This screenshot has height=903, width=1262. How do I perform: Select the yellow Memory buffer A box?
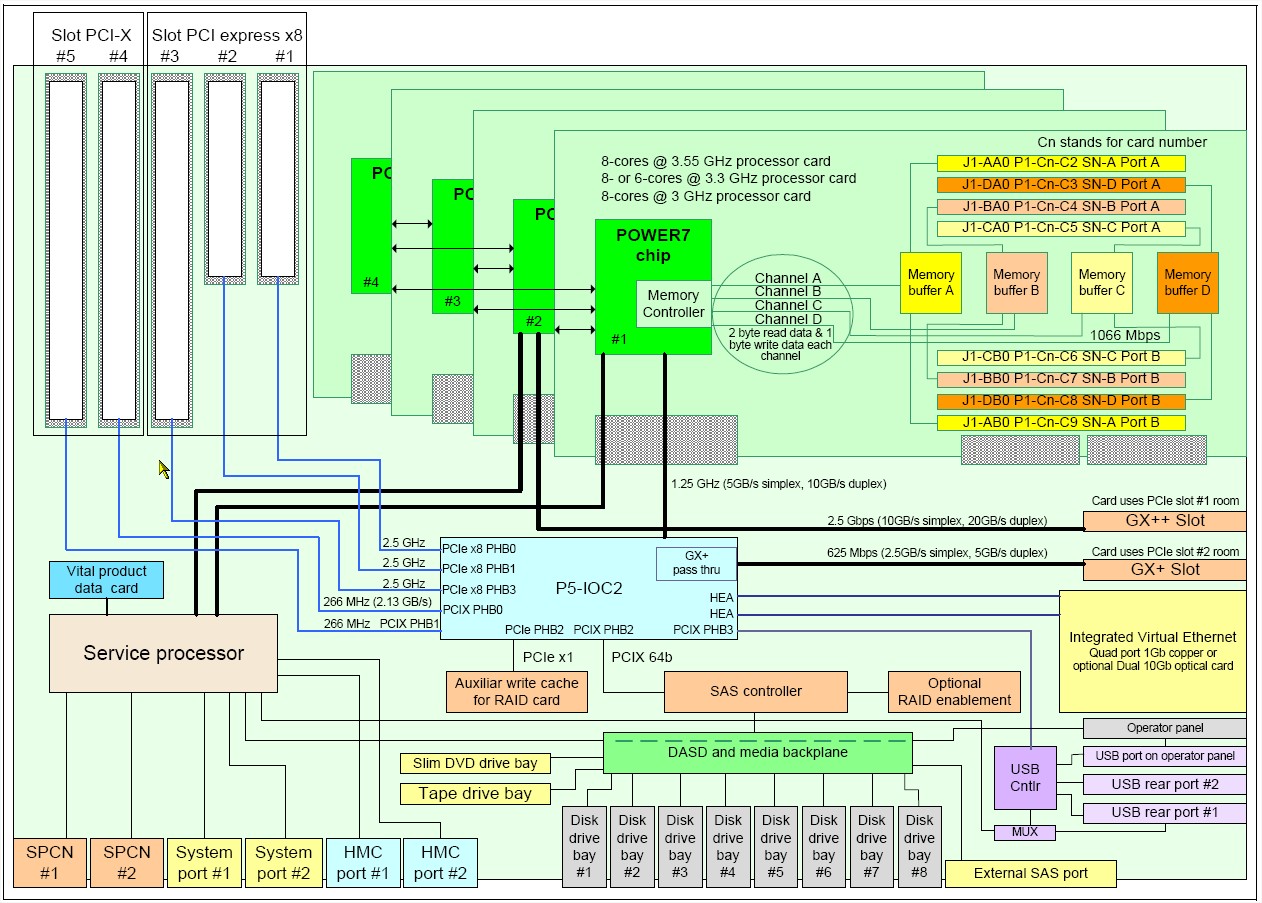click(x=930, y=283)
